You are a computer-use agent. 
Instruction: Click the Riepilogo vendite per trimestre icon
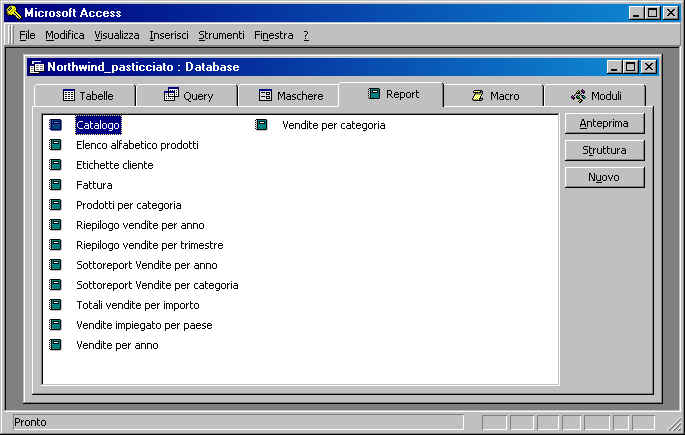[56, 245]
